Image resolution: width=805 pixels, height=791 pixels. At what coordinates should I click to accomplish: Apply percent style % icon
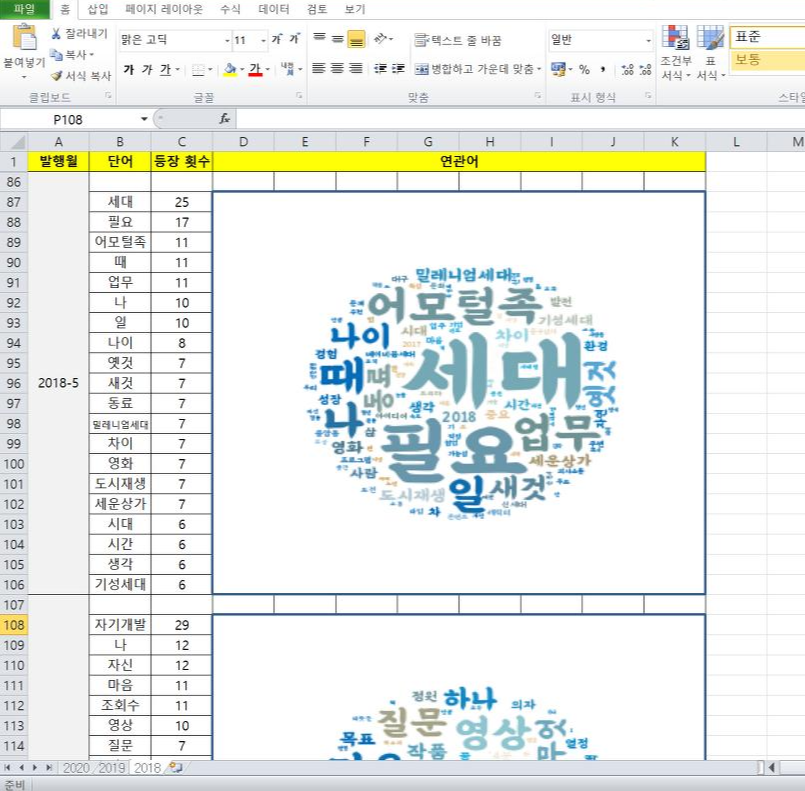pos(584,69)
